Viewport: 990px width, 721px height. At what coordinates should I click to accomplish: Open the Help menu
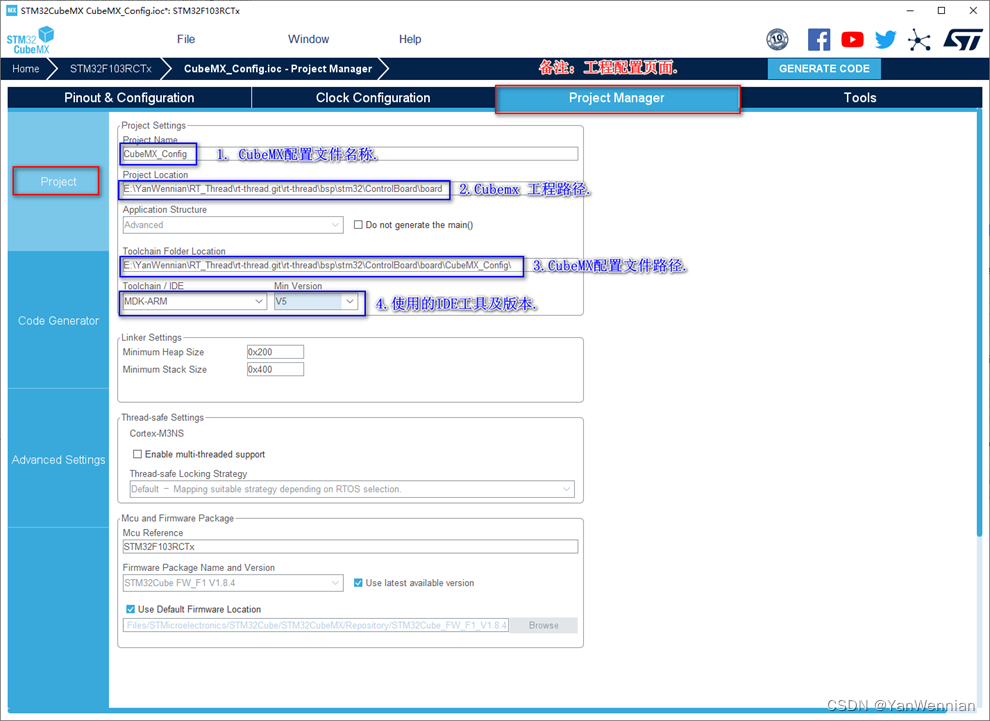tap(410, 39)
